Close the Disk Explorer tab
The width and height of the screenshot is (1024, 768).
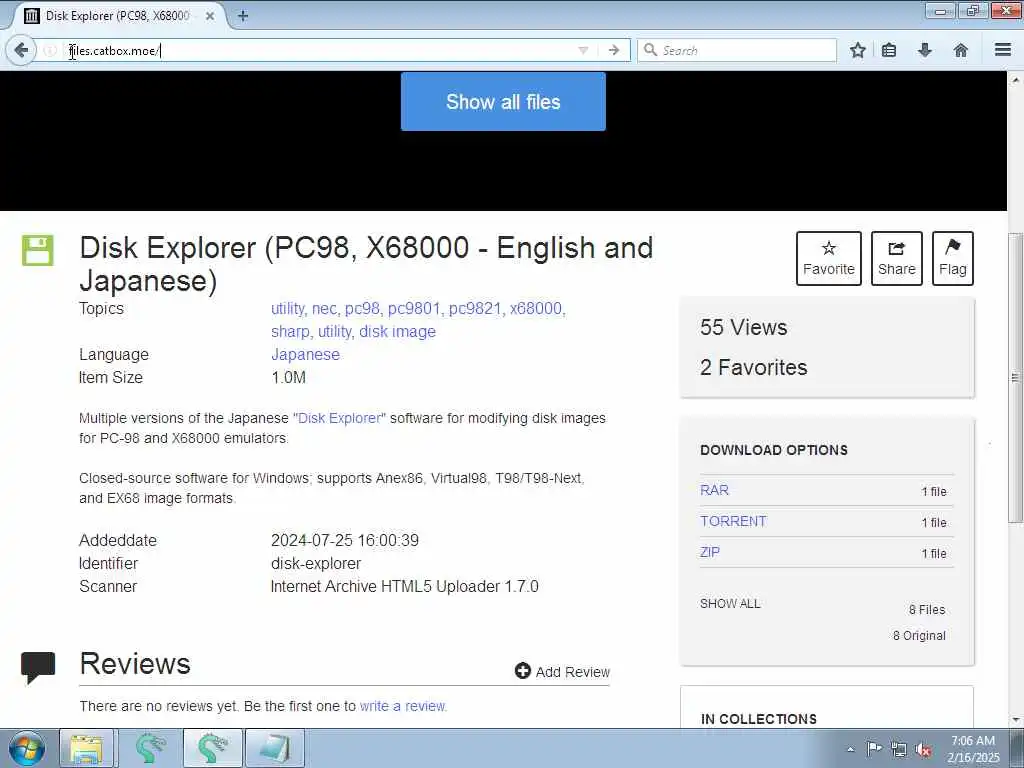(210, 16)
